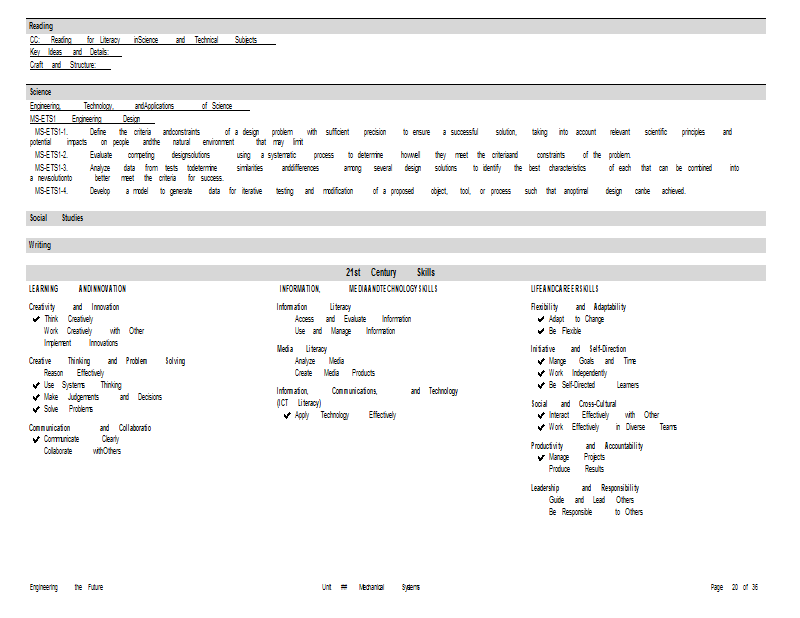Click 'Access and Evaluate Information' item

pos(353,319)
